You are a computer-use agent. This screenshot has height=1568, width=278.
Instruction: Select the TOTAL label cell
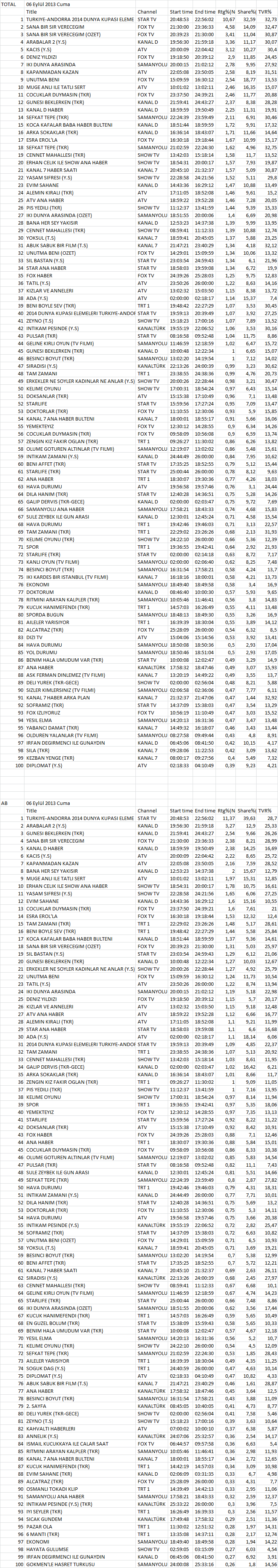point(9,4)
